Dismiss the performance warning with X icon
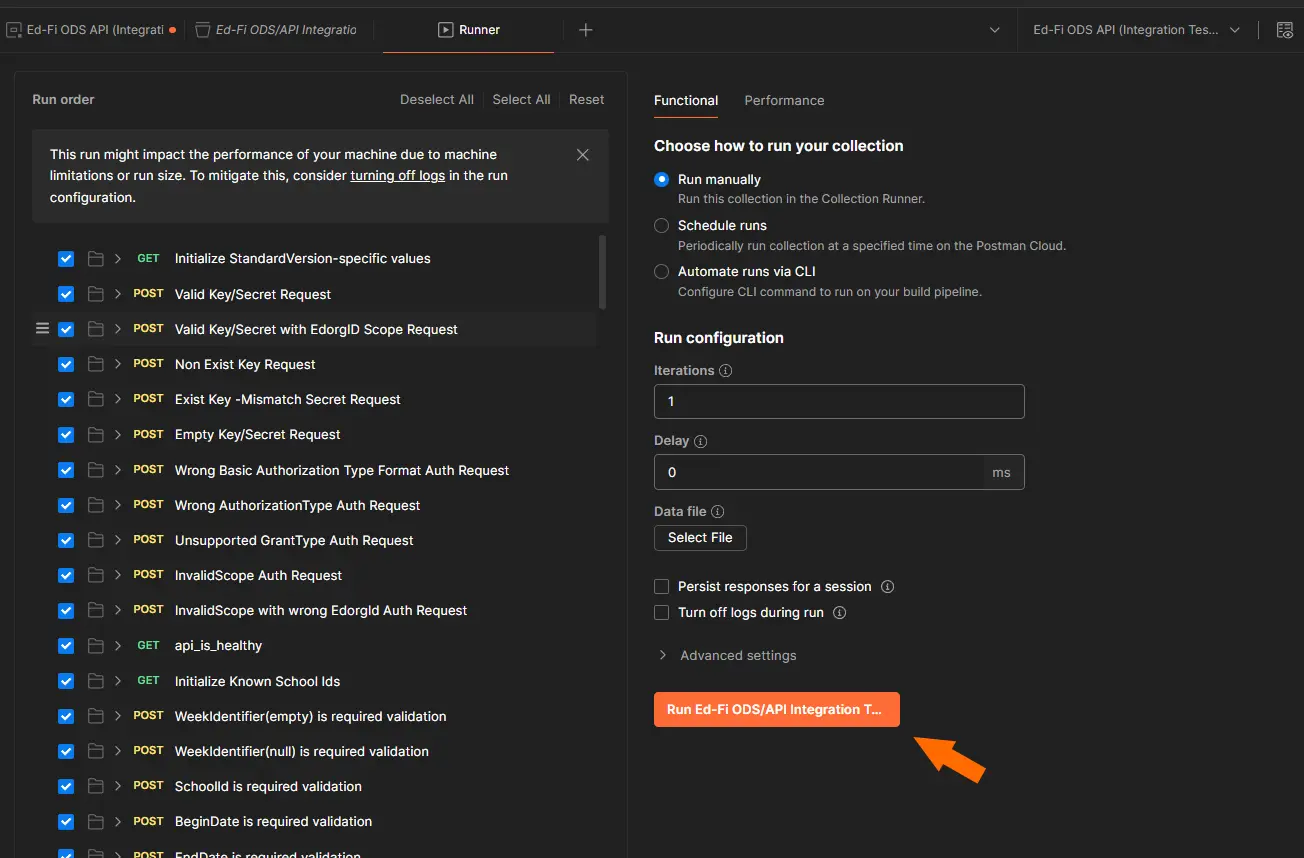 [x=583, y=155]
